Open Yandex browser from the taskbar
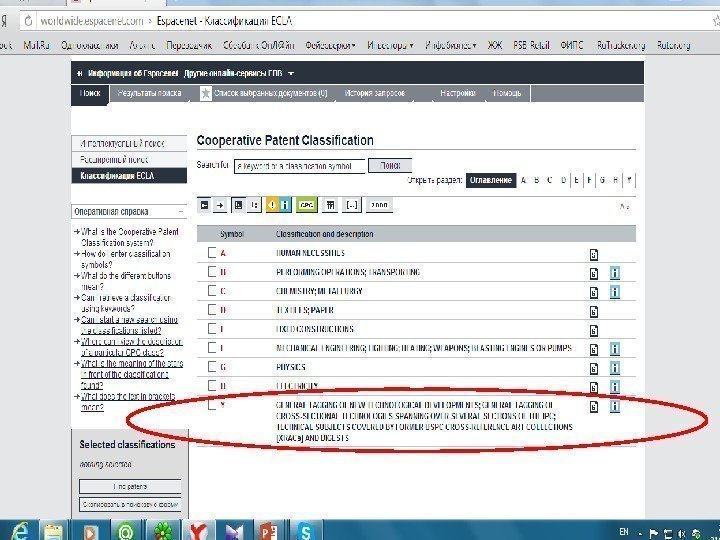The width and height of the screenshot is (720, 540). (198, 531)
